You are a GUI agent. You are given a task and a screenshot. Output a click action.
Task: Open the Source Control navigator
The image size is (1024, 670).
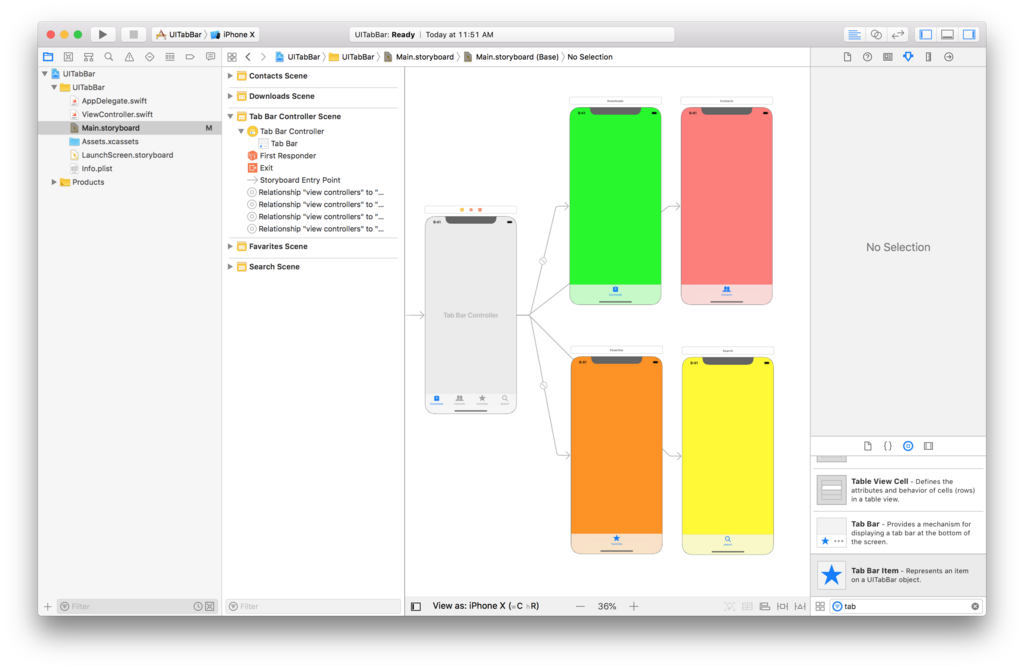click(x=68, y=57)
